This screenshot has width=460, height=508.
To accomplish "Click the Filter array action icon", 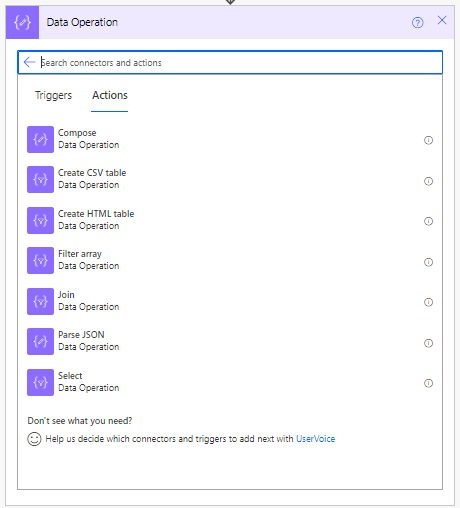I will pyautogui.click(x=40, y=260).
